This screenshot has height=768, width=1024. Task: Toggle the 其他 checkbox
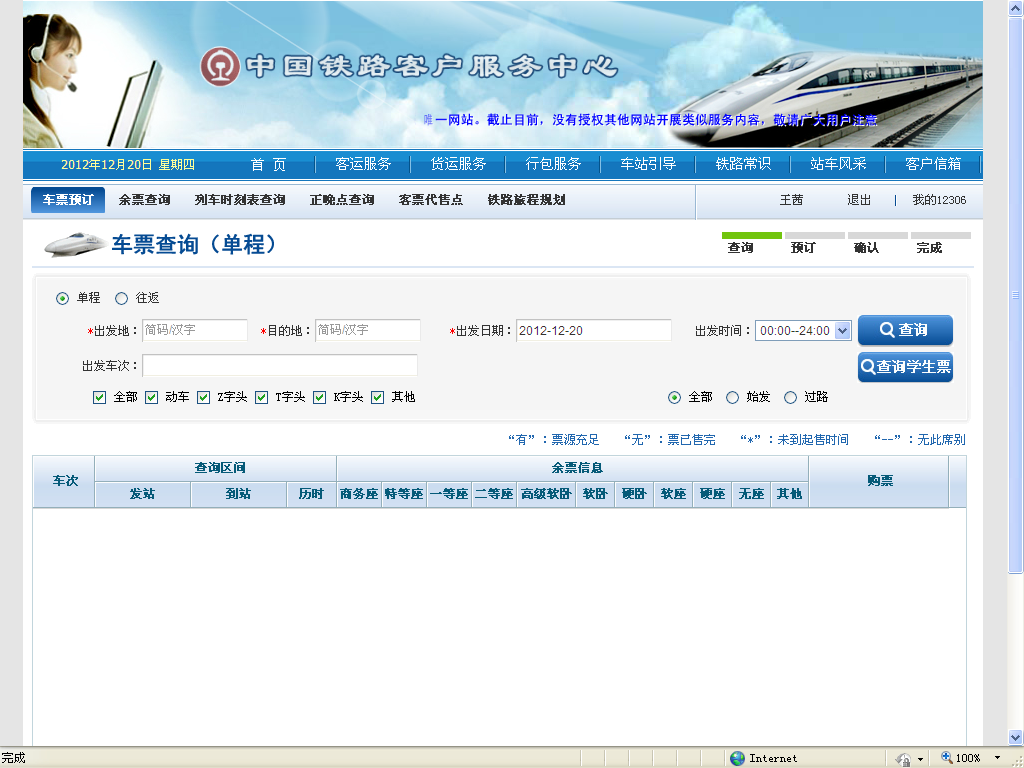[377, 397]
